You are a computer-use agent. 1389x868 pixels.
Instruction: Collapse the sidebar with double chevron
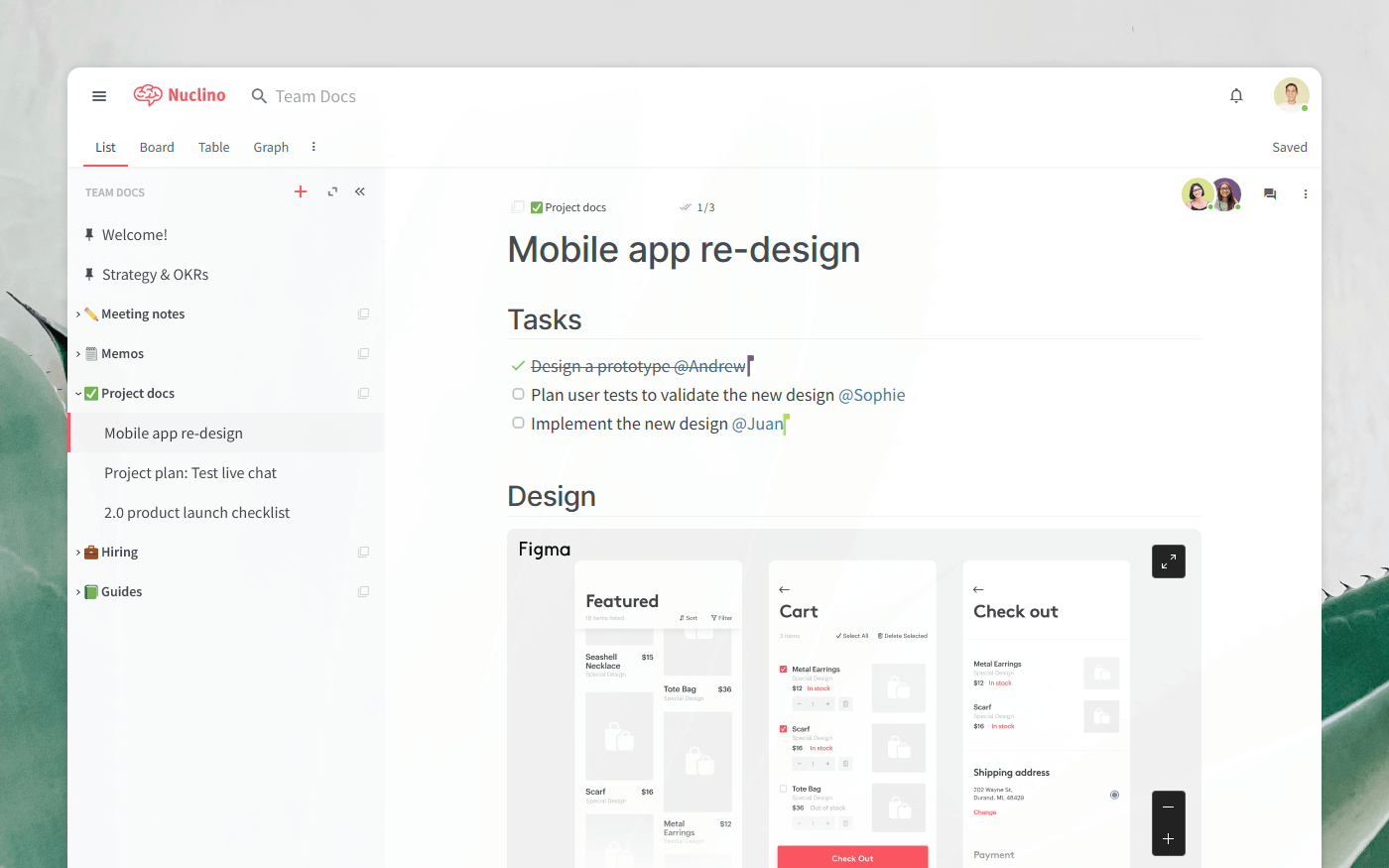pyautogui.click(x=360, y=191)
